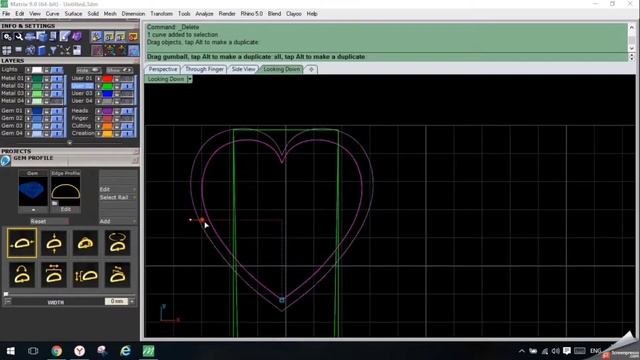
Task: Open the Curve menu
Action: tap(52, 13)
